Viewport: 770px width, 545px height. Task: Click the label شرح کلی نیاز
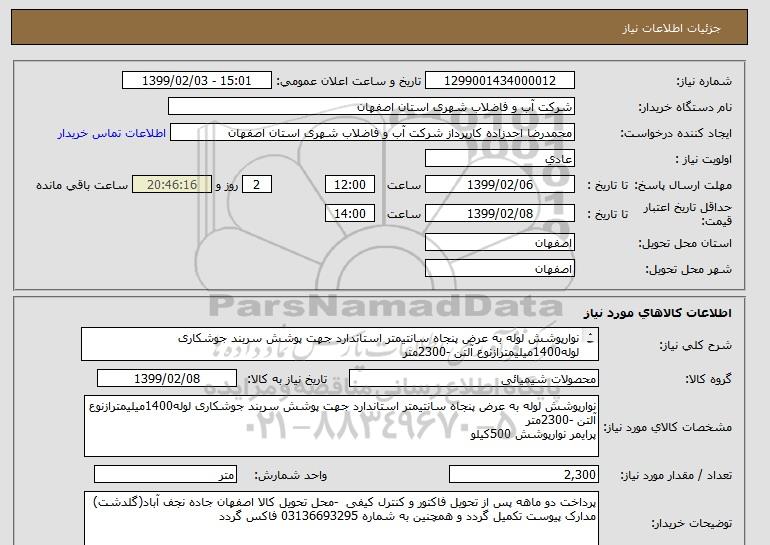695,345
